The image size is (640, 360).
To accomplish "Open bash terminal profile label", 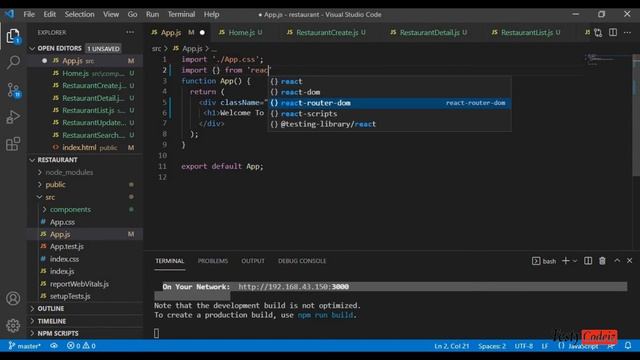I will pos(544,261).
